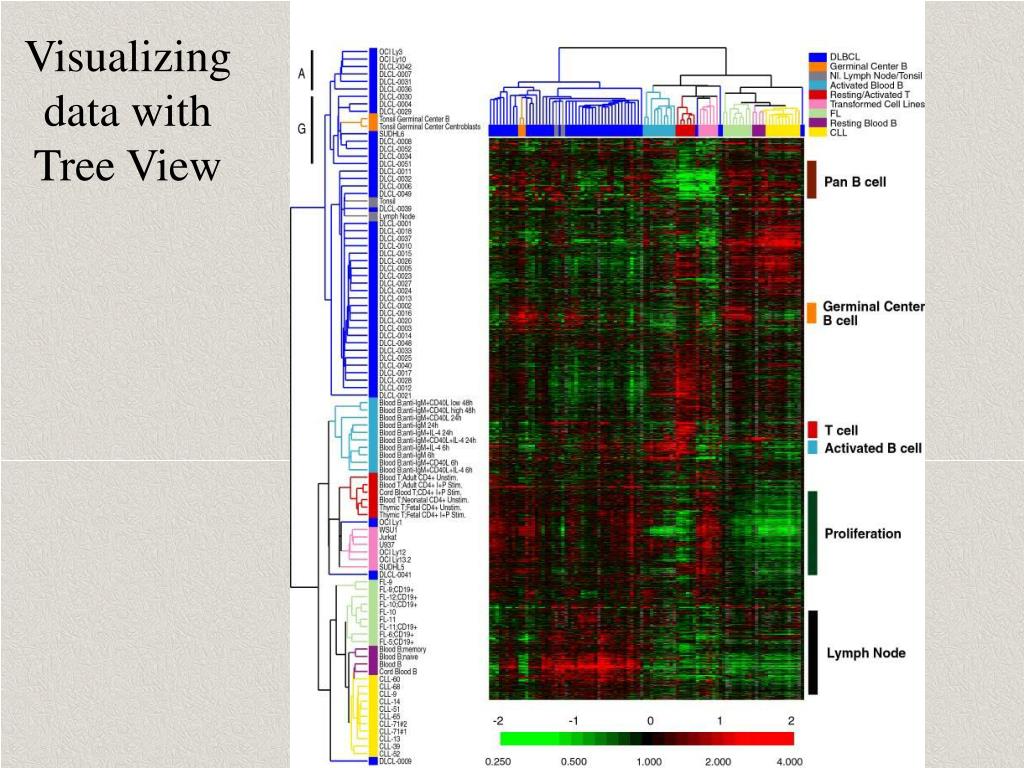Click the cyan bar beside Activated B cell

click(812, 447)
